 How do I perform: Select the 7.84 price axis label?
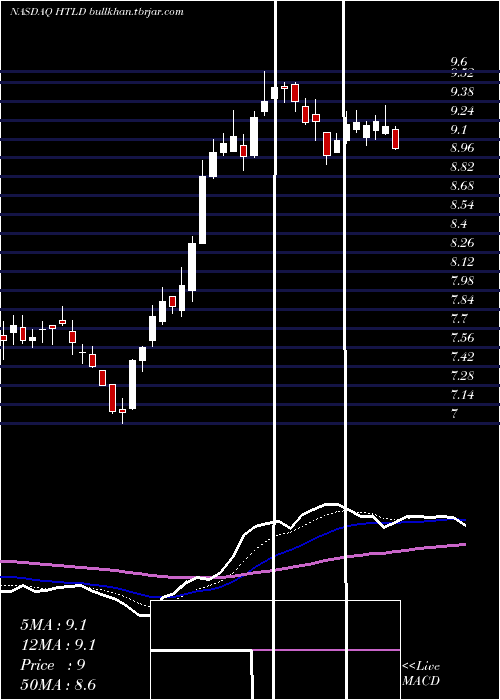pos(462,300)
